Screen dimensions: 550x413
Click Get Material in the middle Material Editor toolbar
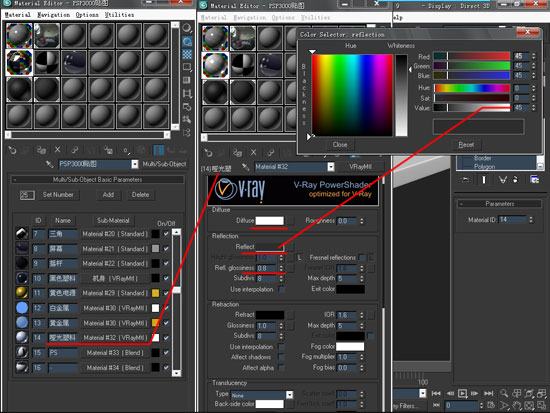(208, 153)
